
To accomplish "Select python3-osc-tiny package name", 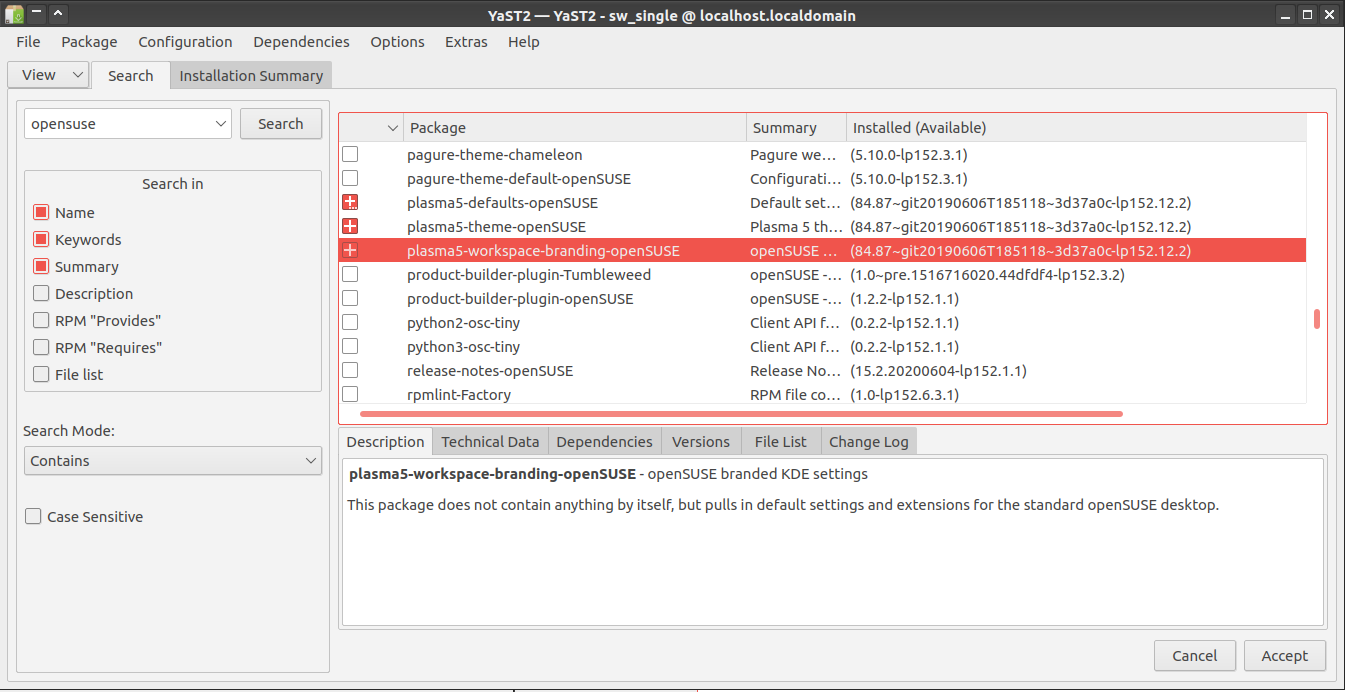I will pyautogui.click(x=464, y=347).
